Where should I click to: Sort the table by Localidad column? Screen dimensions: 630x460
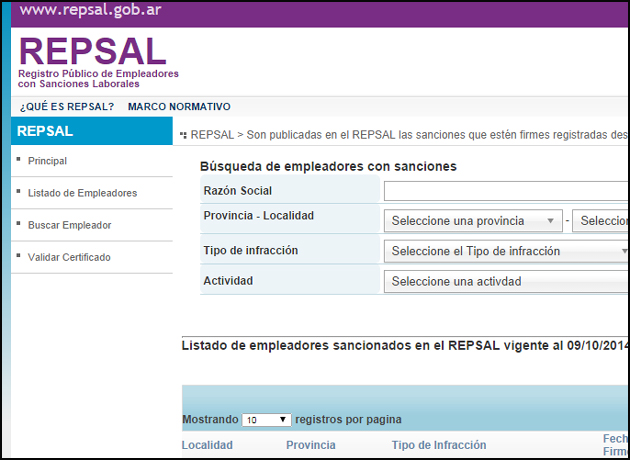tap(207, 445)
